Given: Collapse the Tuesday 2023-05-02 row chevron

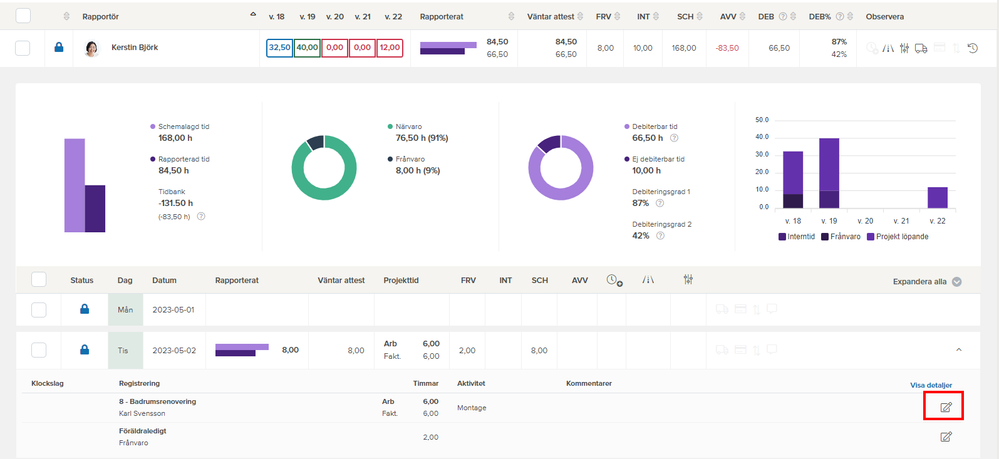Looking at the screenshot, I should pos(959,349).
